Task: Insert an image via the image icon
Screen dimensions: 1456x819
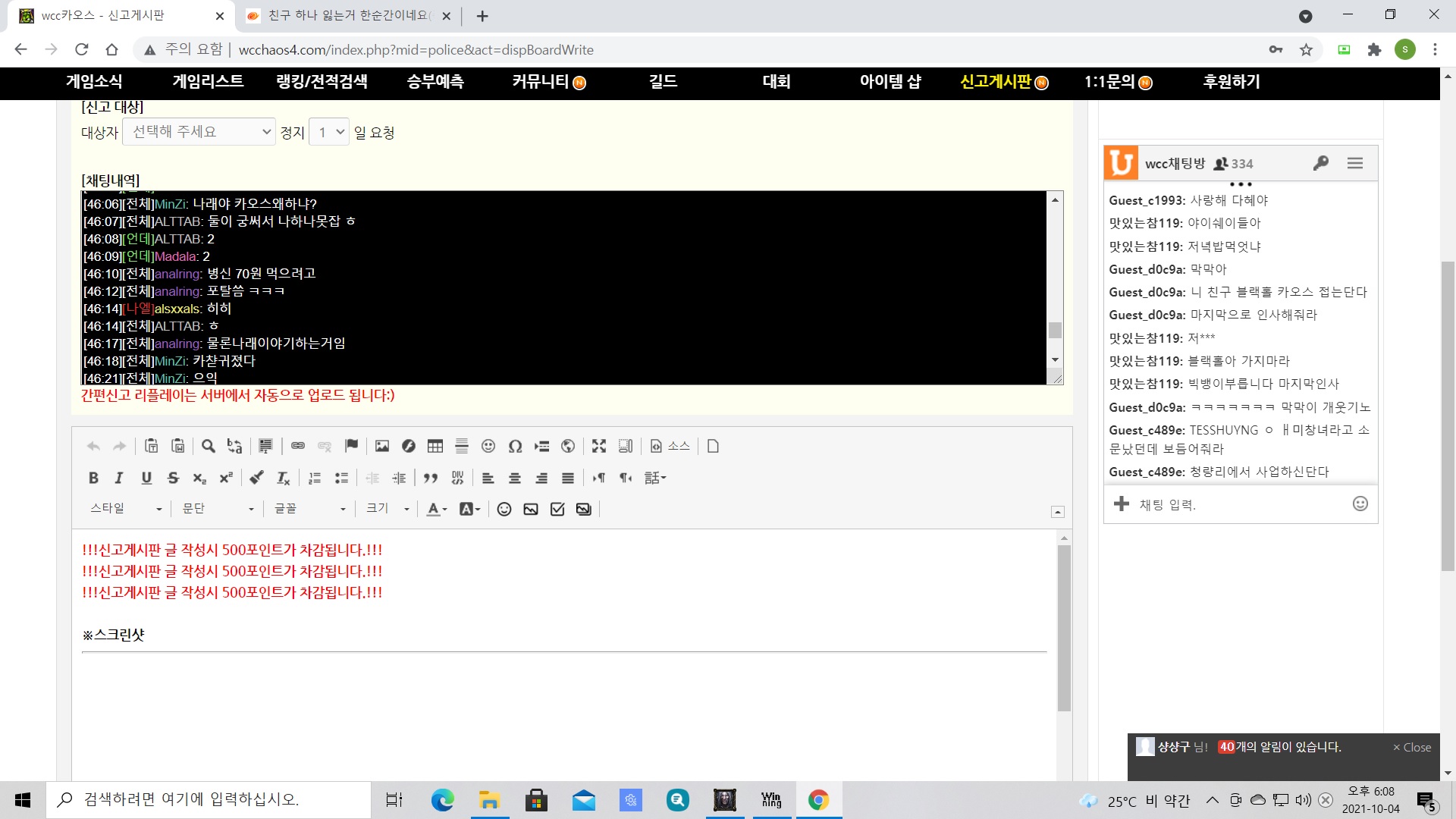Action: coord(382,446)
